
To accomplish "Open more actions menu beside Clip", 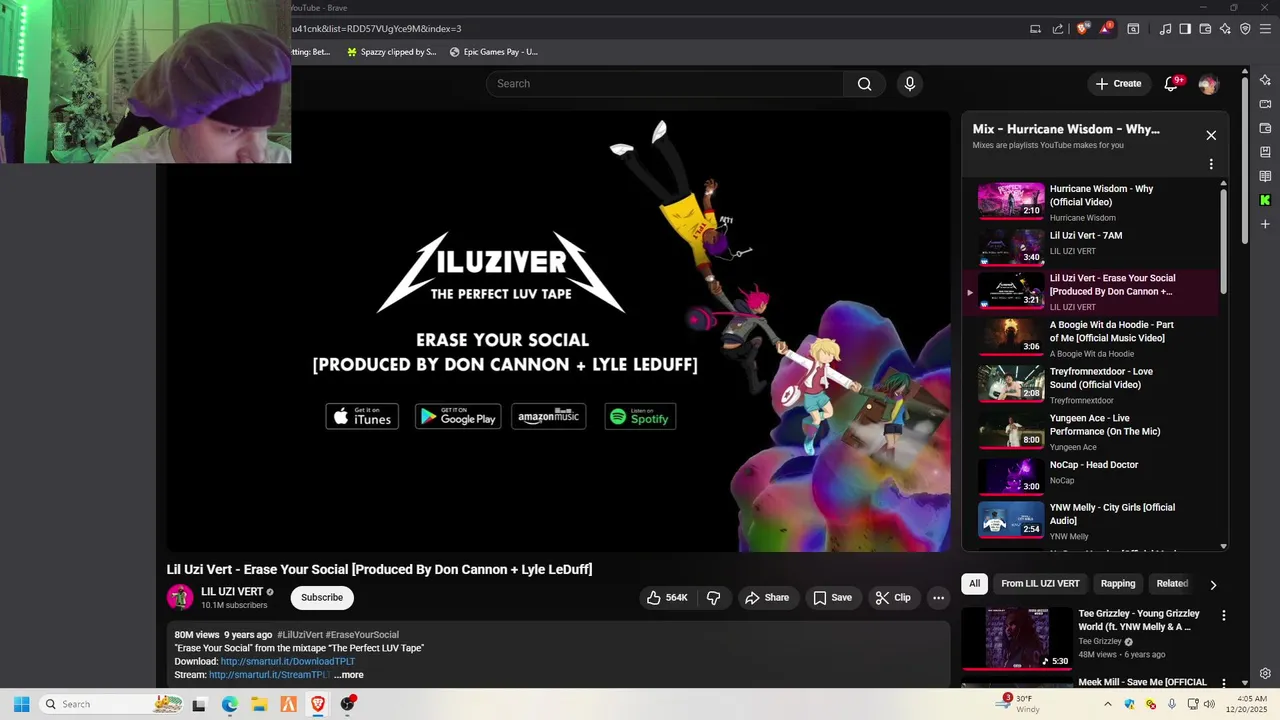I will (938, 598).
